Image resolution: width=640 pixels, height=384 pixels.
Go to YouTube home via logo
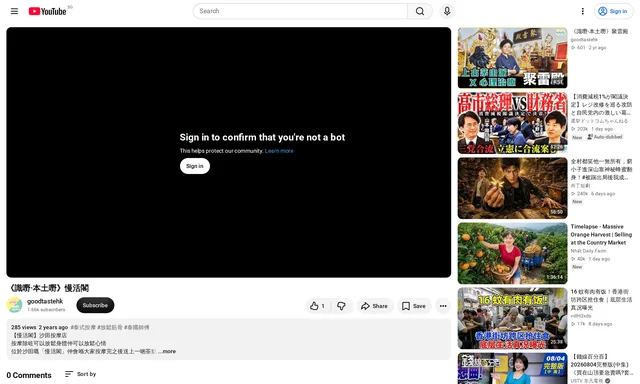click(x=47, y=11)
